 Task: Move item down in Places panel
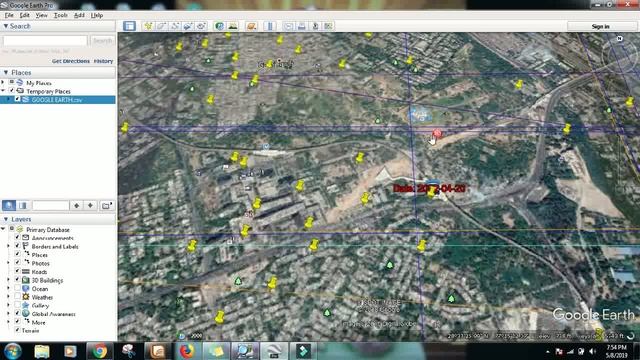pyautogui.click(x=90, y=205)
